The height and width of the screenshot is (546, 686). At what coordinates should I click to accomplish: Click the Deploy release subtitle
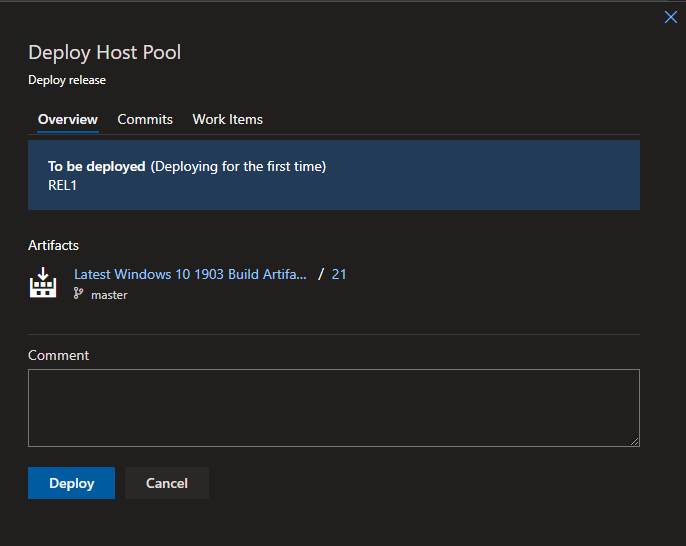pyautogui.click(x=67, y=80)
